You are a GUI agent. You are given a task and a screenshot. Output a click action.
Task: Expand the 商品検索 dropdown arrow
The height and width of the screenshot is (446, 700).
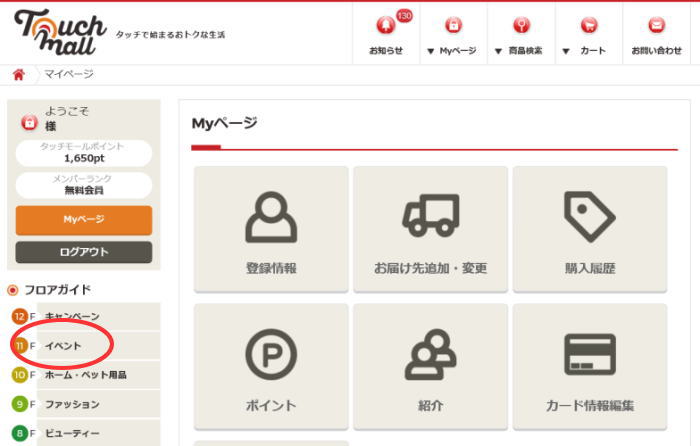(498, 51)
